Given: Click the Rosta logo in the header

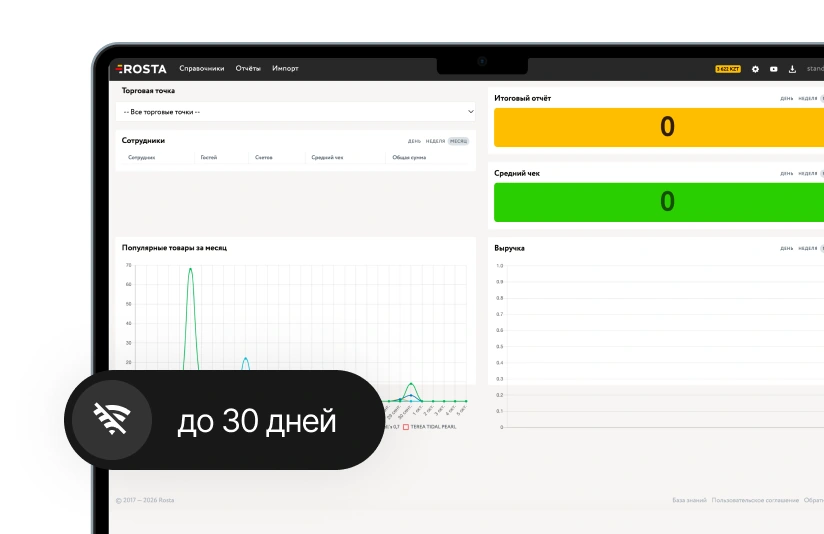Looking at the screenshot, I should click(x=141, y=69).
